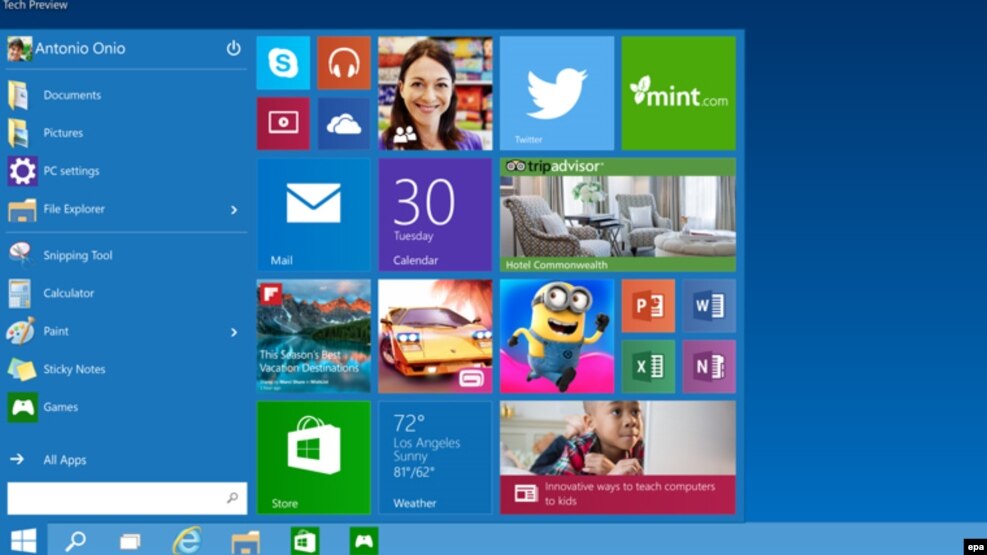The image size is (987, 555).
Task: Open the Minion game tile
Action: [556, 336]
